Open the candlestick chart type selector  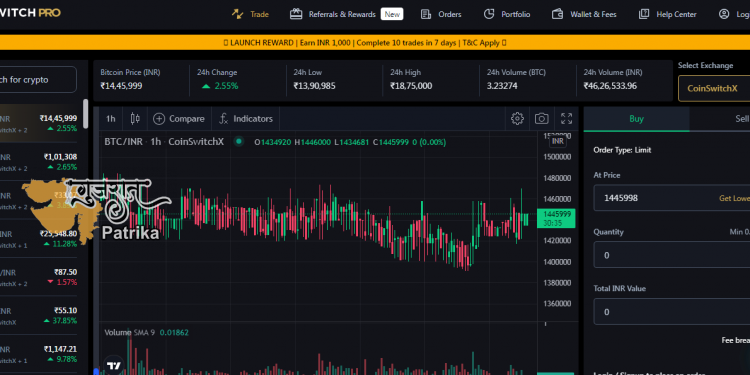(x=135, y=119)
